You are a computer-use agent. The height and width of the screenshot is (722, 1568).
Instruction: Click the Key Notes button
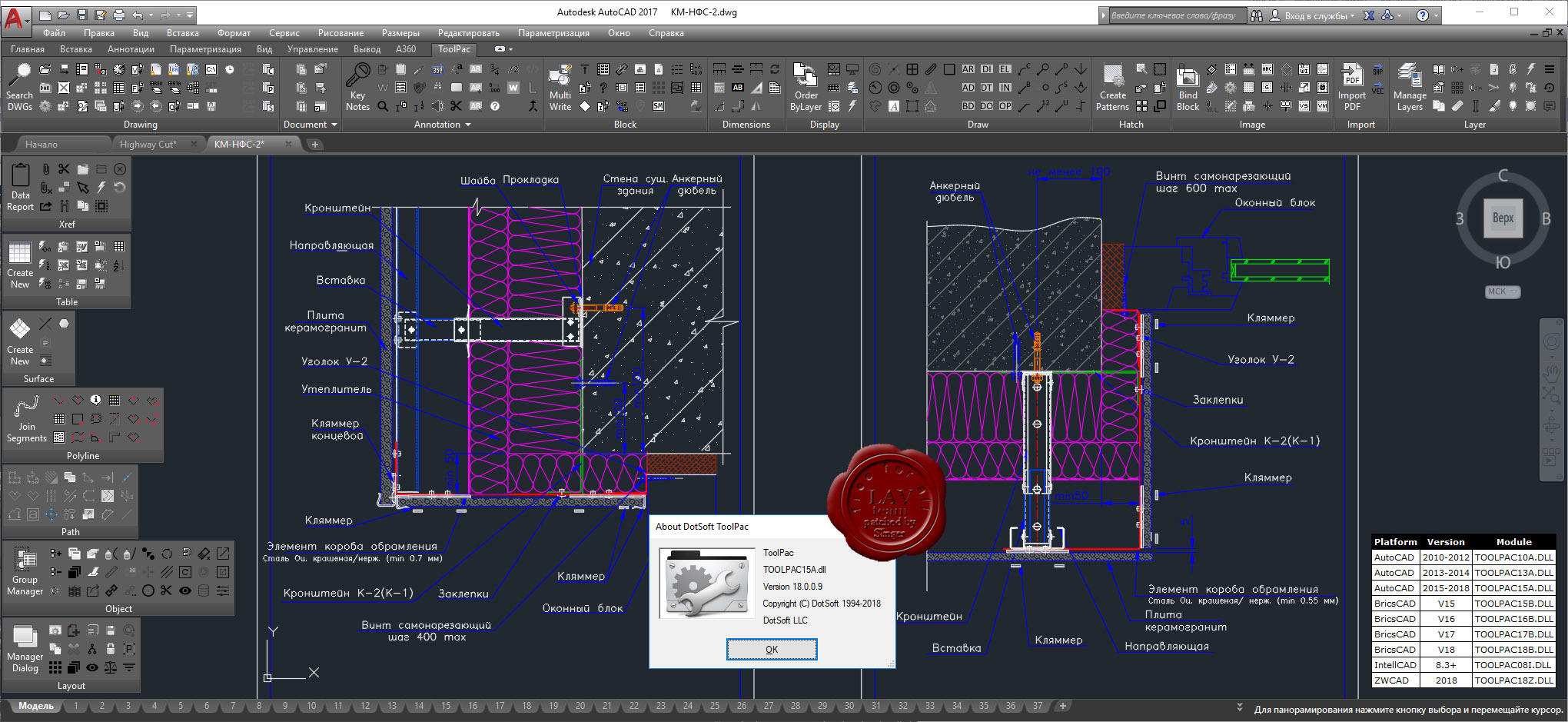(357, 87)
